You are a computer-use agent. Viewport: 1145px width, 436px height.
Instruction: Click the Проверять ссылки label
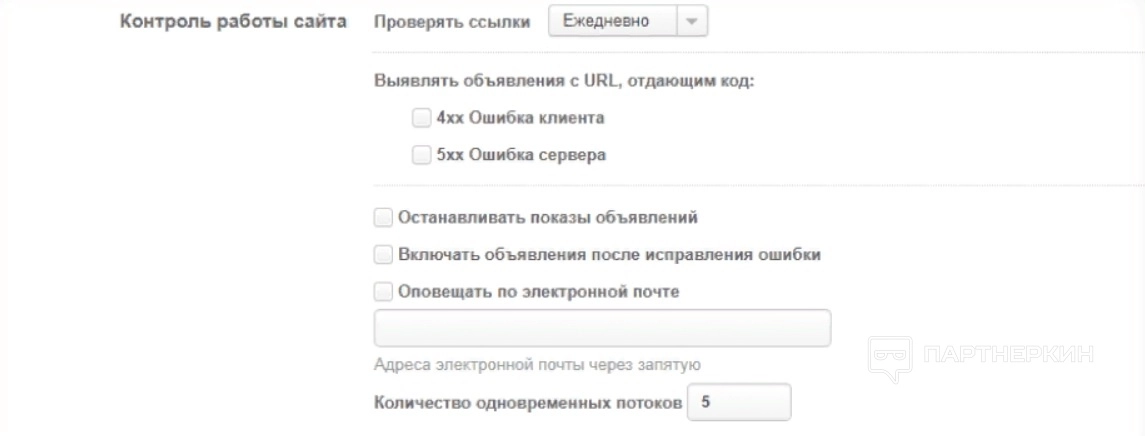(452, 21)
